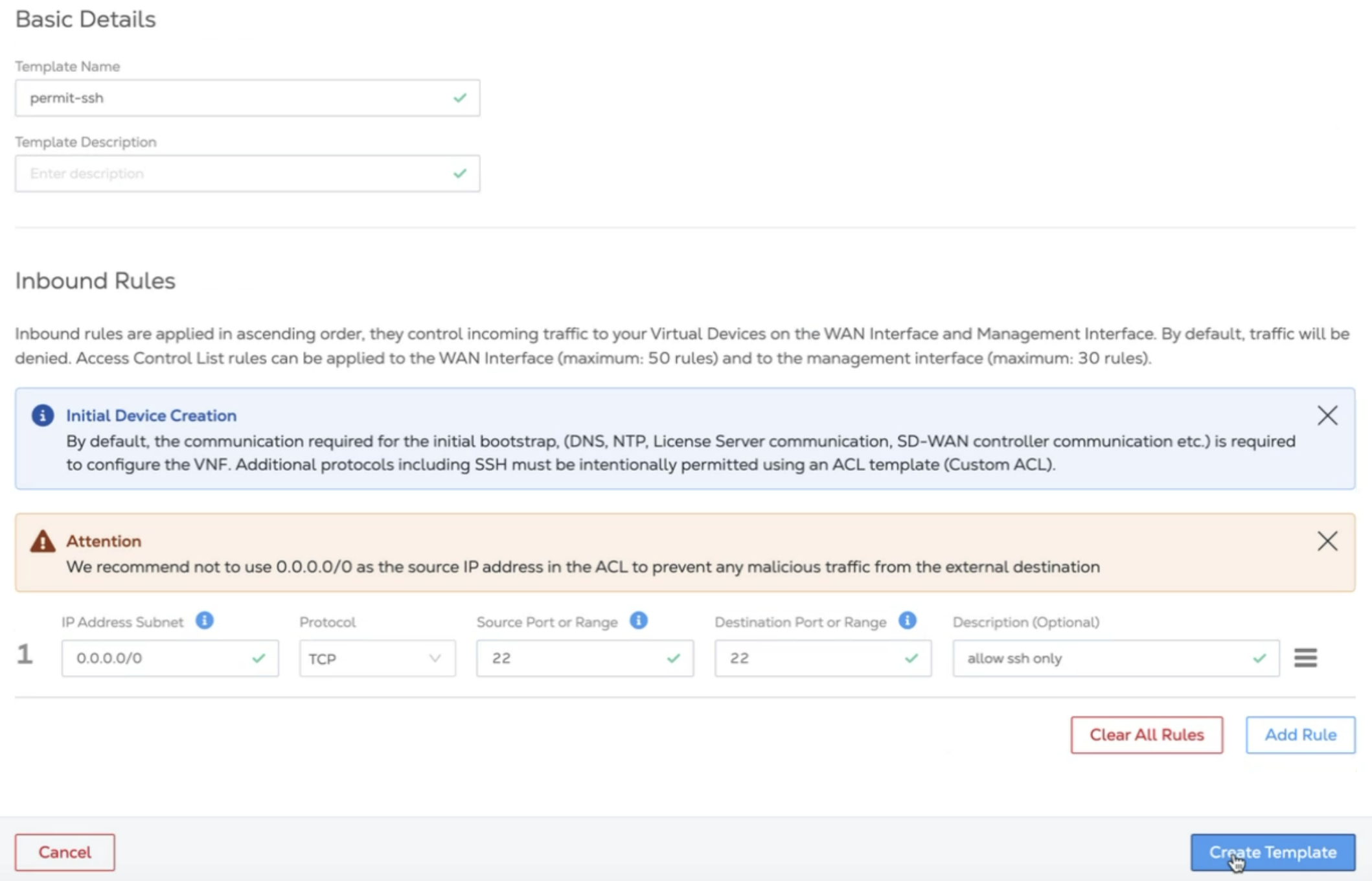Click the Clear All Rules button

pos(1146,735)
